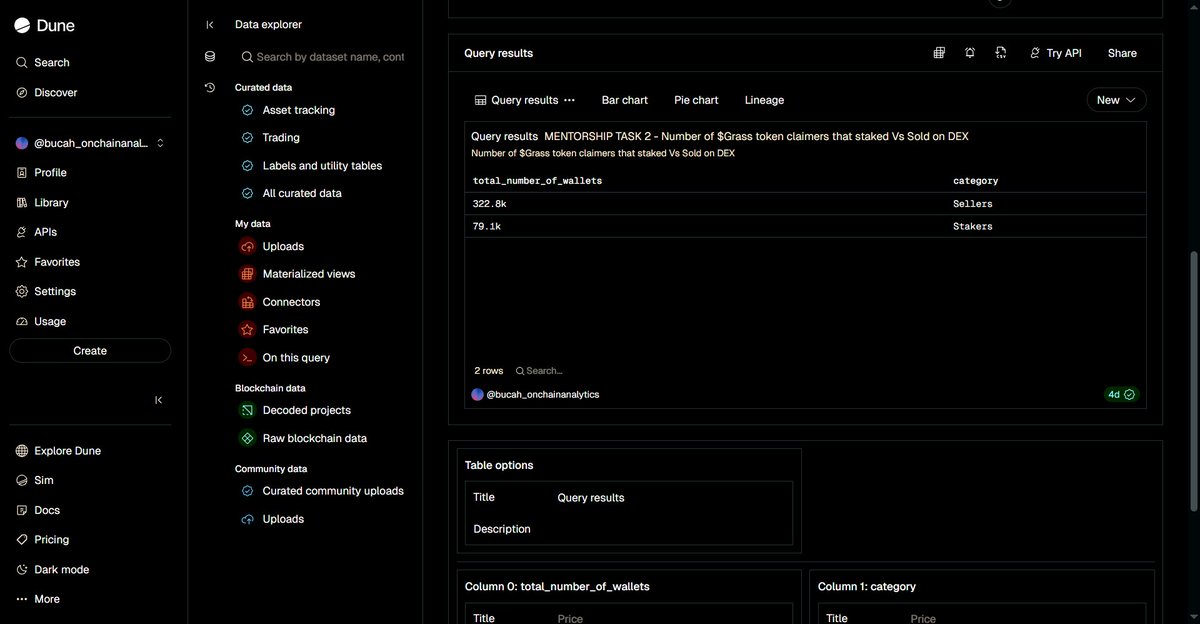Open Docs
1200x624 pixels.
[38, 510]
